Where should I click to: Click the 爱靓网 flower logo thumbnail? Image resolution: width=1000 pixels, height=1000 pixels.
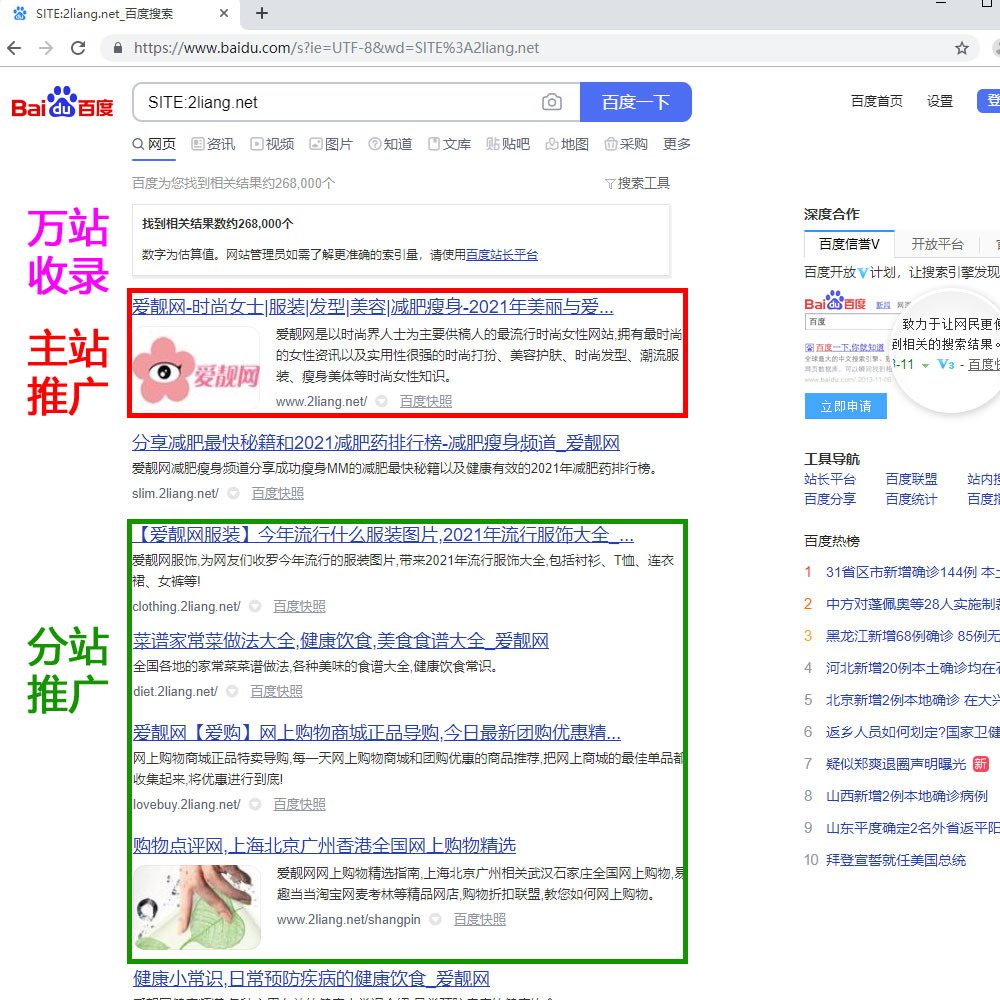pos(196,368)
